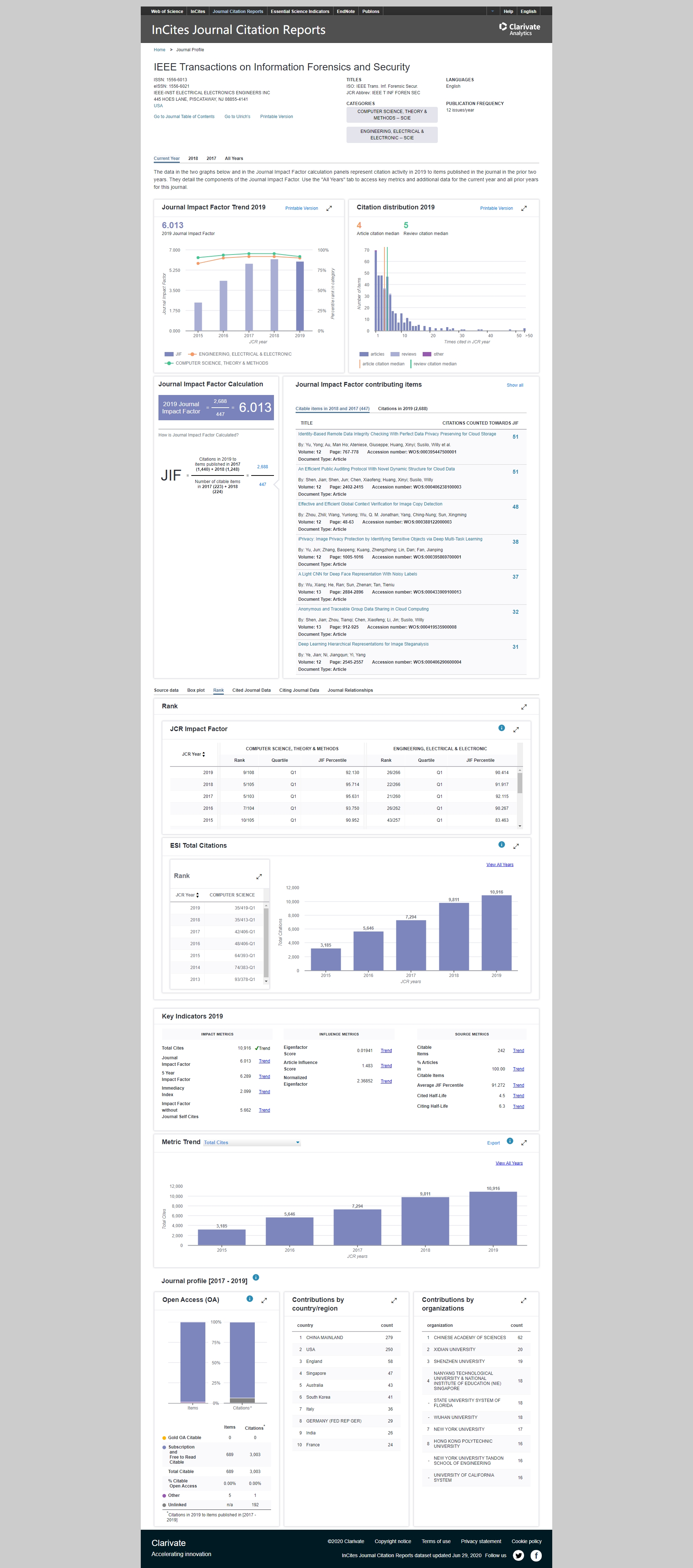Toggle reviews series in citation distribution legend
Image resolution: width=693 pixels, height=1568 pixels.
404,354
